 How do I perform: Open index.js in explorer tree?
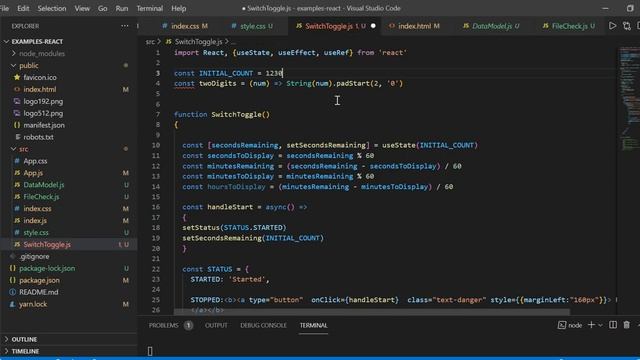point(35,221)
